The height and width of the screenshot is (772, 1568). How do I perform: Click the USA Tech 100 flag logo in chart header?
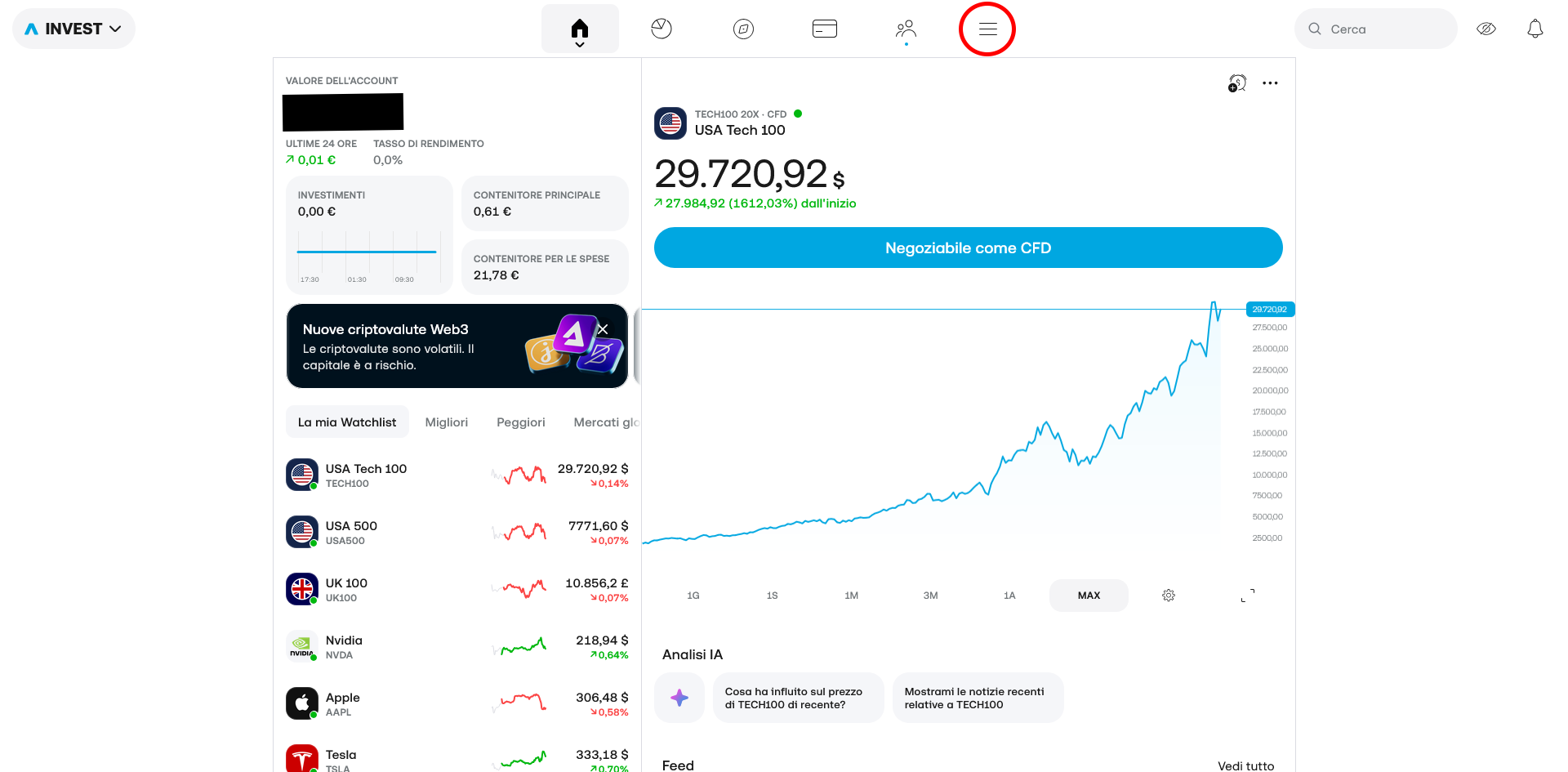point(670,123)
